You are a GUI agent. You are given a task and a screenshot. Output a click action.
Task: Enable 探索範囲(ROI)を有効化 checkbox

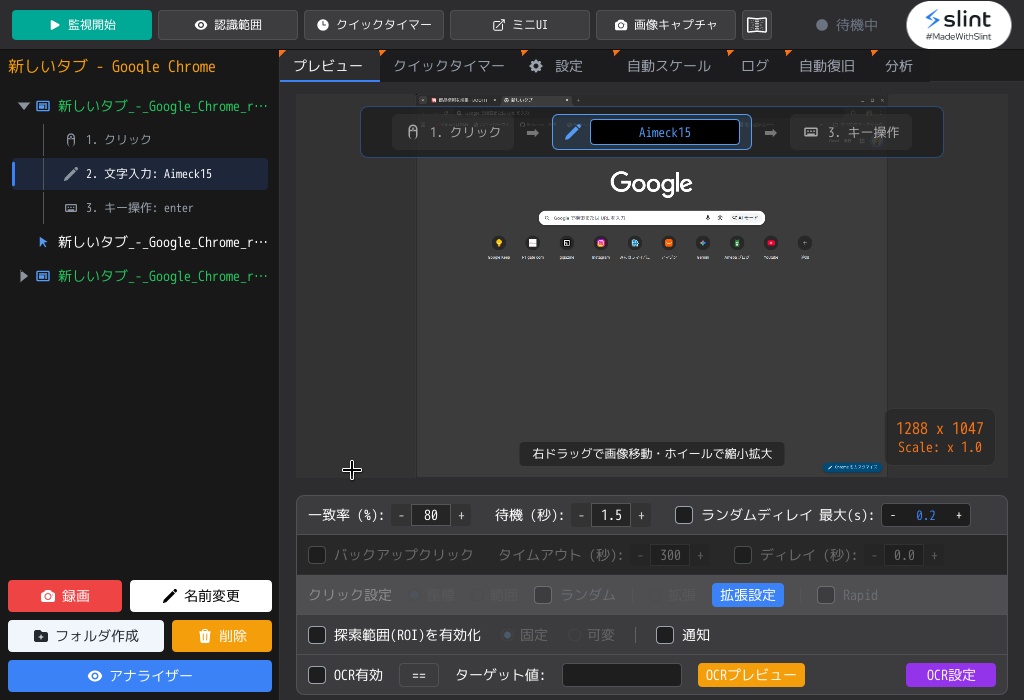click(x=317, y=635)
